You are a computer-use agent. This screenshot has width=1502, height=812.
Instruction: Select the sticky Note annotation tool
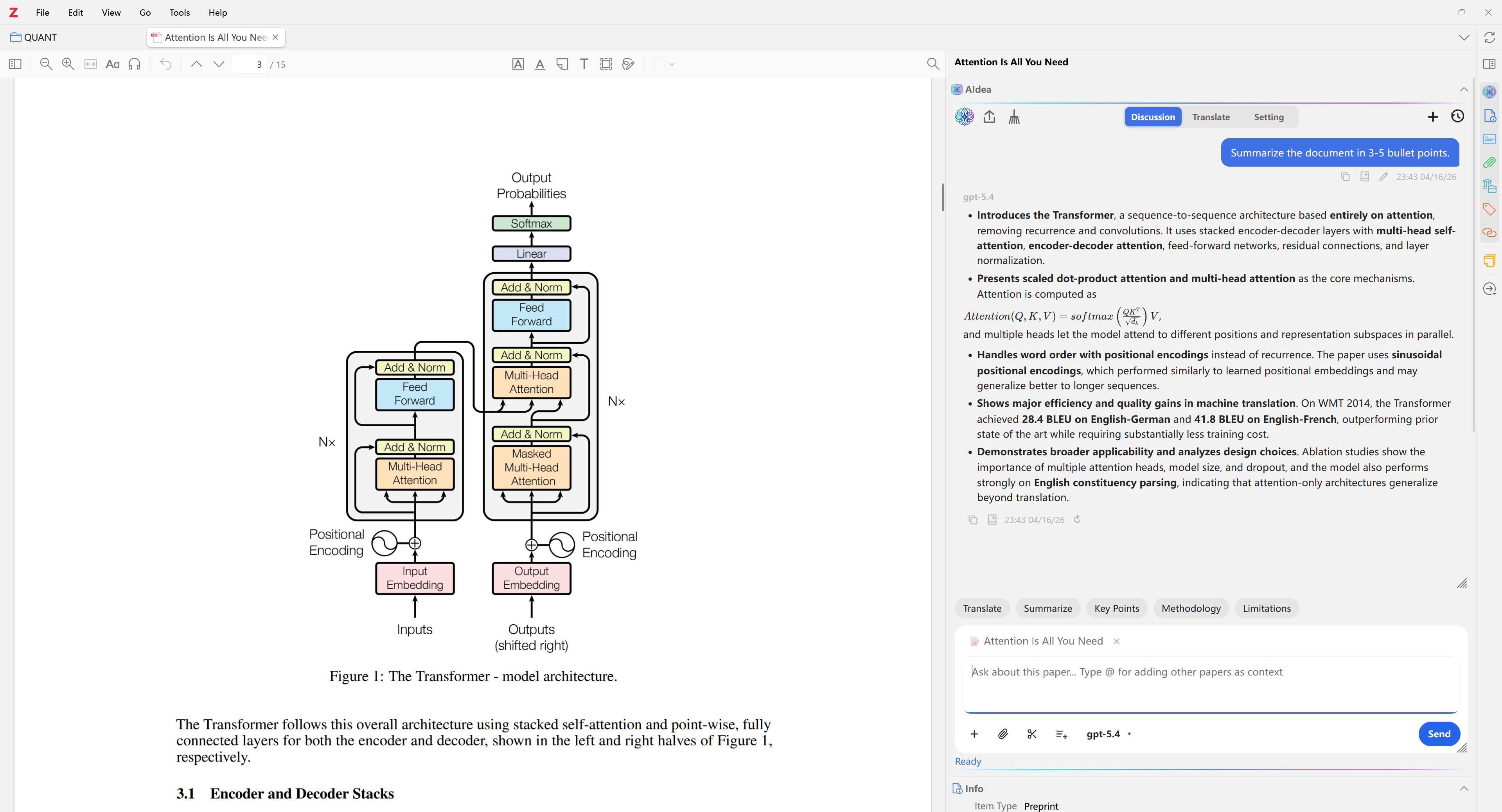point(562,64)
